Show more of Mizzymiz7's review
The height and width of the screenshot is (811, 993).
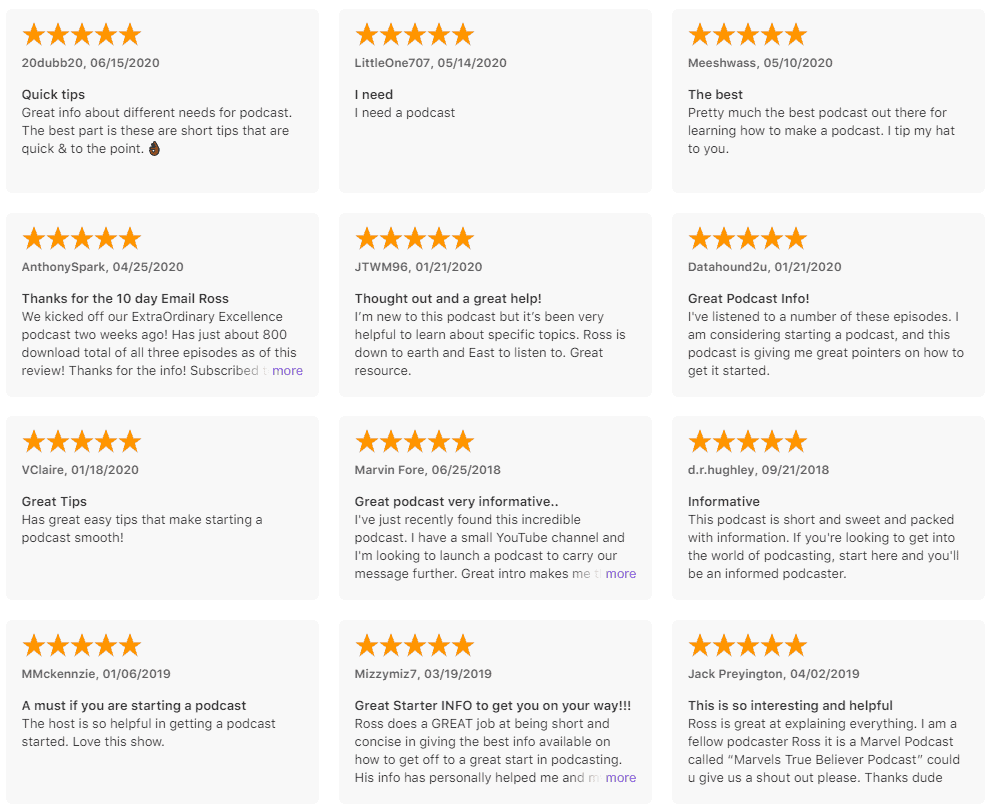(x=621, y=778)
